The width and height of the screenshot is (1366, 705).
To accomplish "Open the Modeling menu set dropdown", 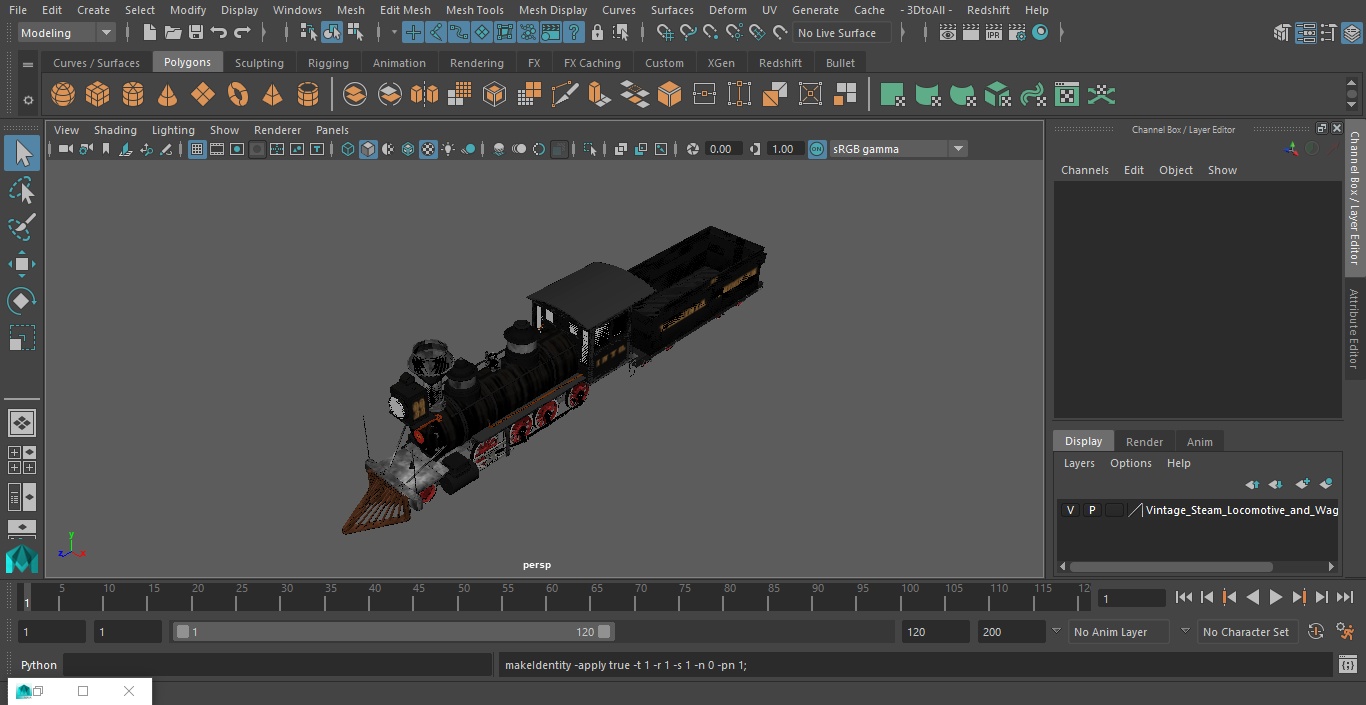I will pyautogui.click(x=67, y=33).
